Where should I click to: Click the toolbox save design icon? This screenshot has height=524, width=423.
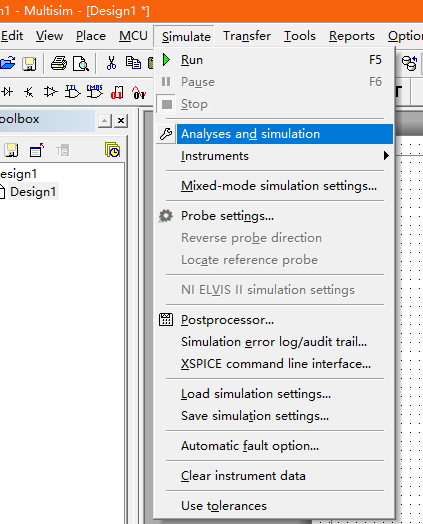[x=11, y=150]
